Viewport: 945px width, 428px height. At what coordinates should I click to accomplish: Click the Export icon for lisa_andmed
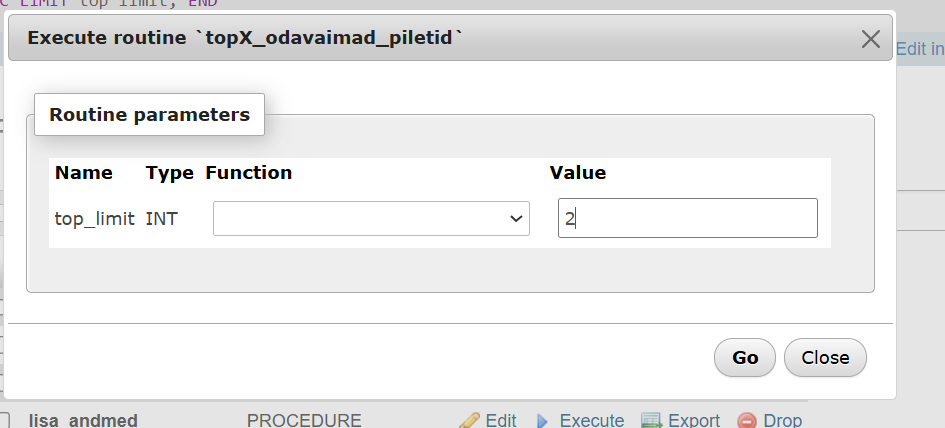[652, 420]
